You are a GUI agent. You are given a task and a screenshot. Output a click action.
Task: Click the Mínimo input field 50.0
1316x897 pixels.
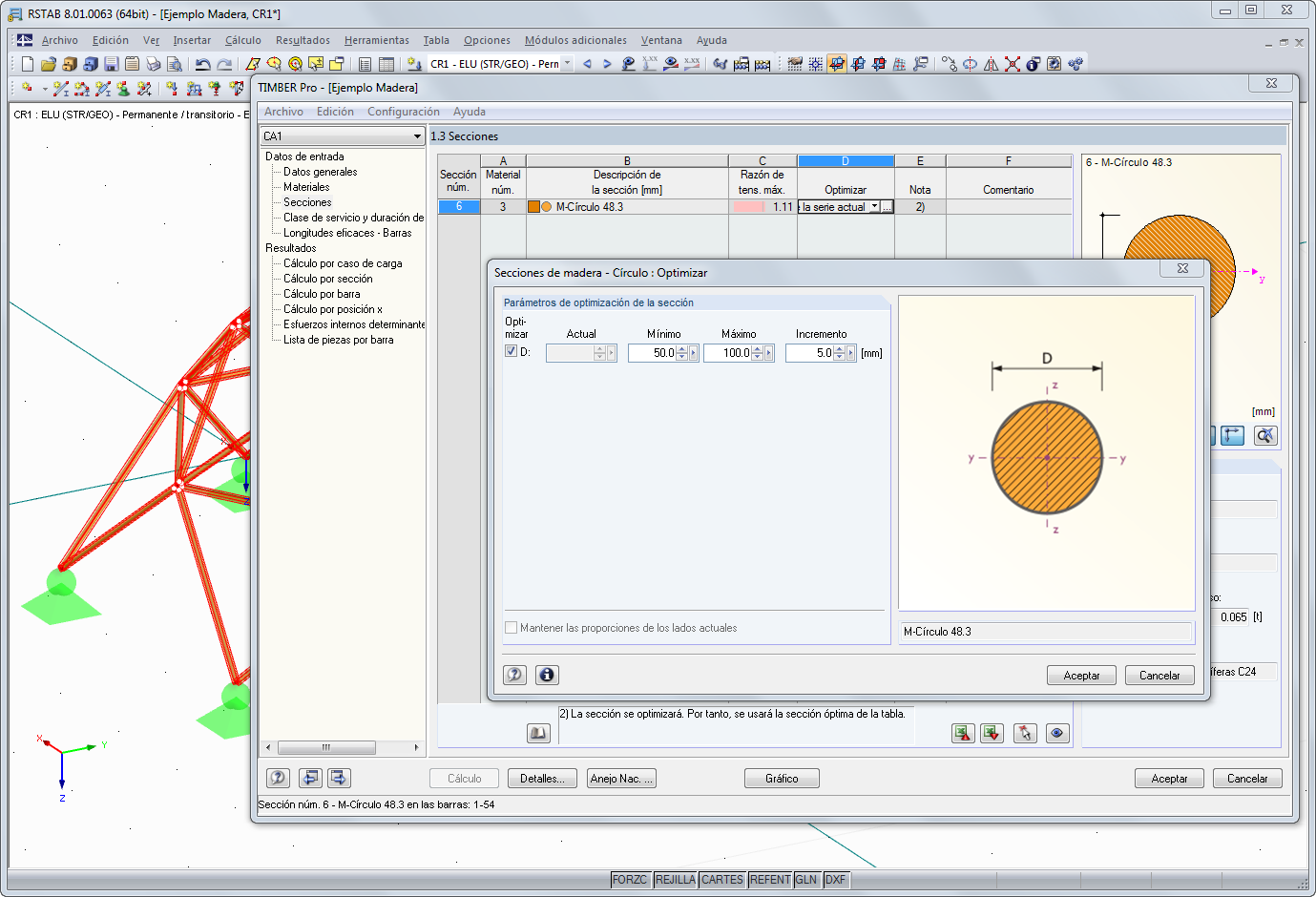point(652,353)
